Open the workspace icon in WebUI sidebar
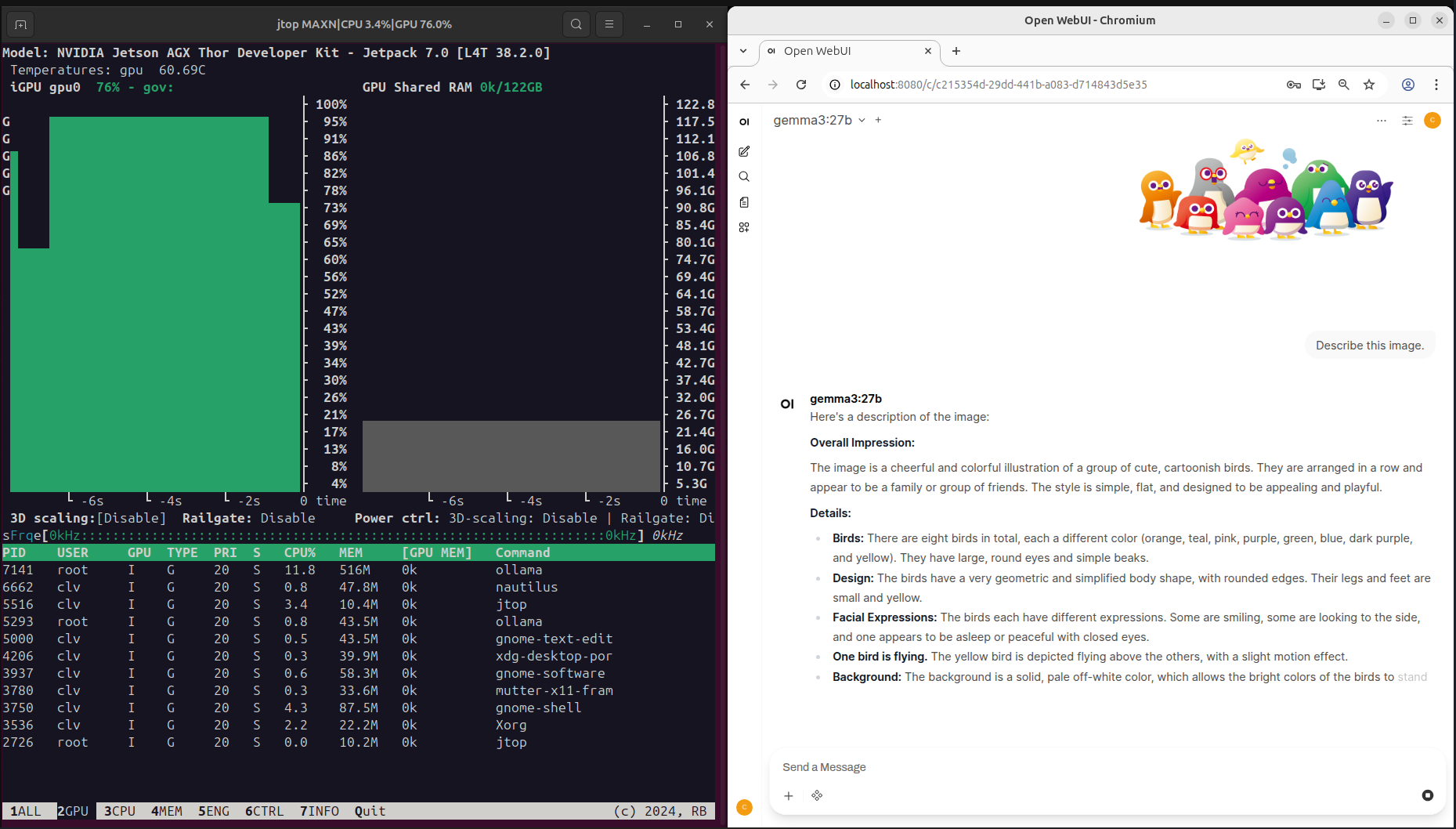The height and width of the screenshot is (829, 1456). [x=744, y=227]
